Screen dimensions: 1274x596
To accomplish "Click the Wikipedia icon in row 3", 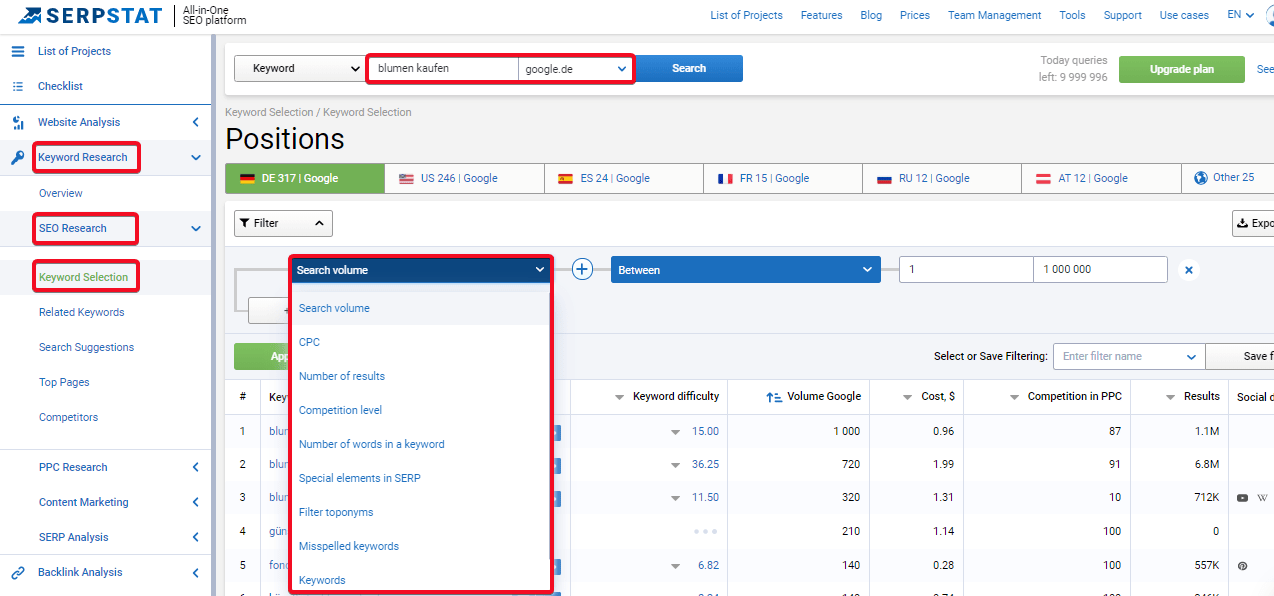I will click(x=1263, y=498).
